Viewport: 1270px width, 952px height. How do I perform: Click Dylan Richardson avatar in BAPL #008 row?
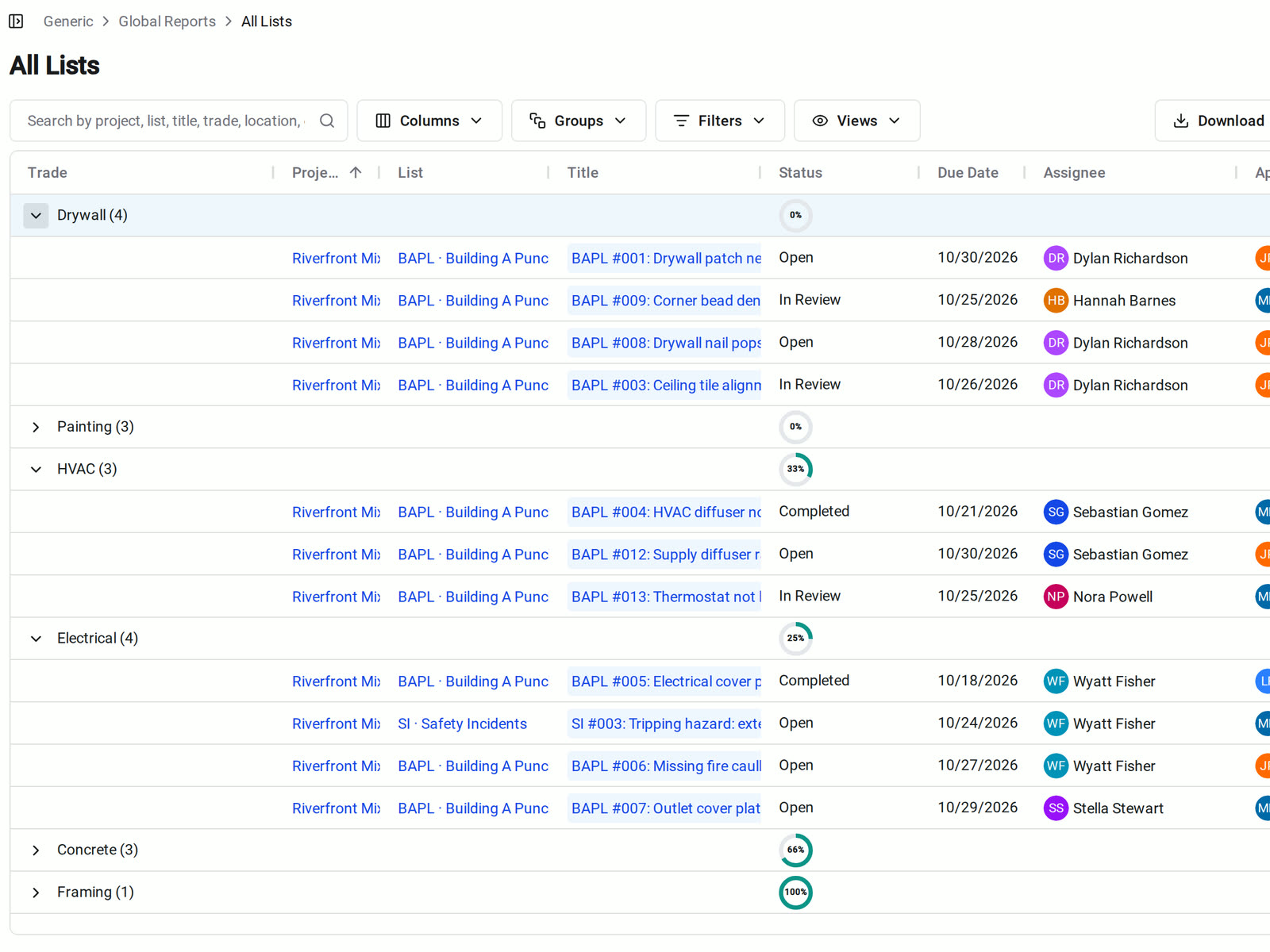(x=1056, y=343)
